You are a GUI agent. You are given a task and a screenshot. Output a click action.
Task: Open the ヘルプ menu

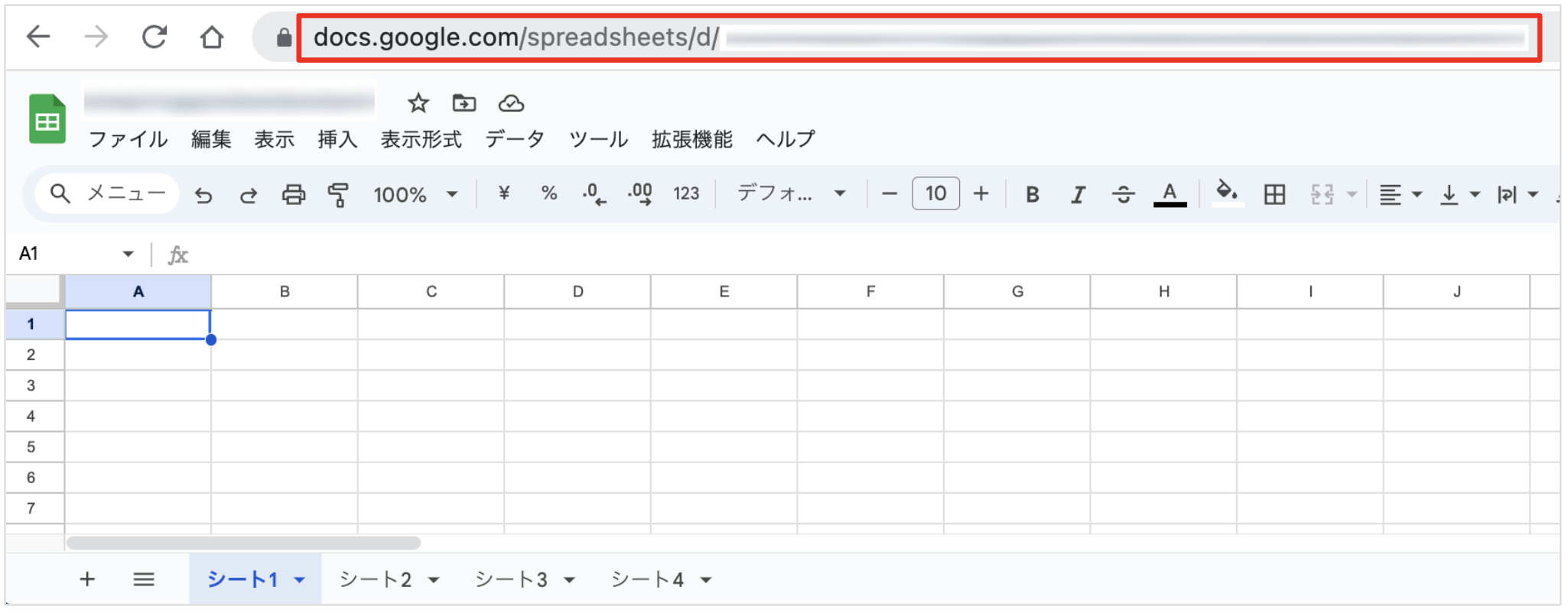coord(786,139)
